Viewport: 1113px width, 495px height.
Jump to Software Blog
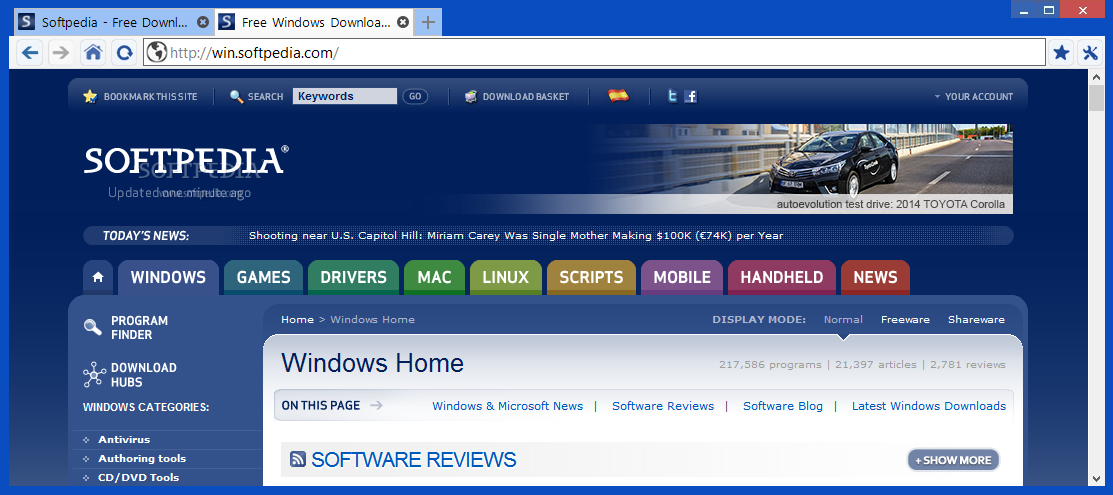(x=783, y=406)
